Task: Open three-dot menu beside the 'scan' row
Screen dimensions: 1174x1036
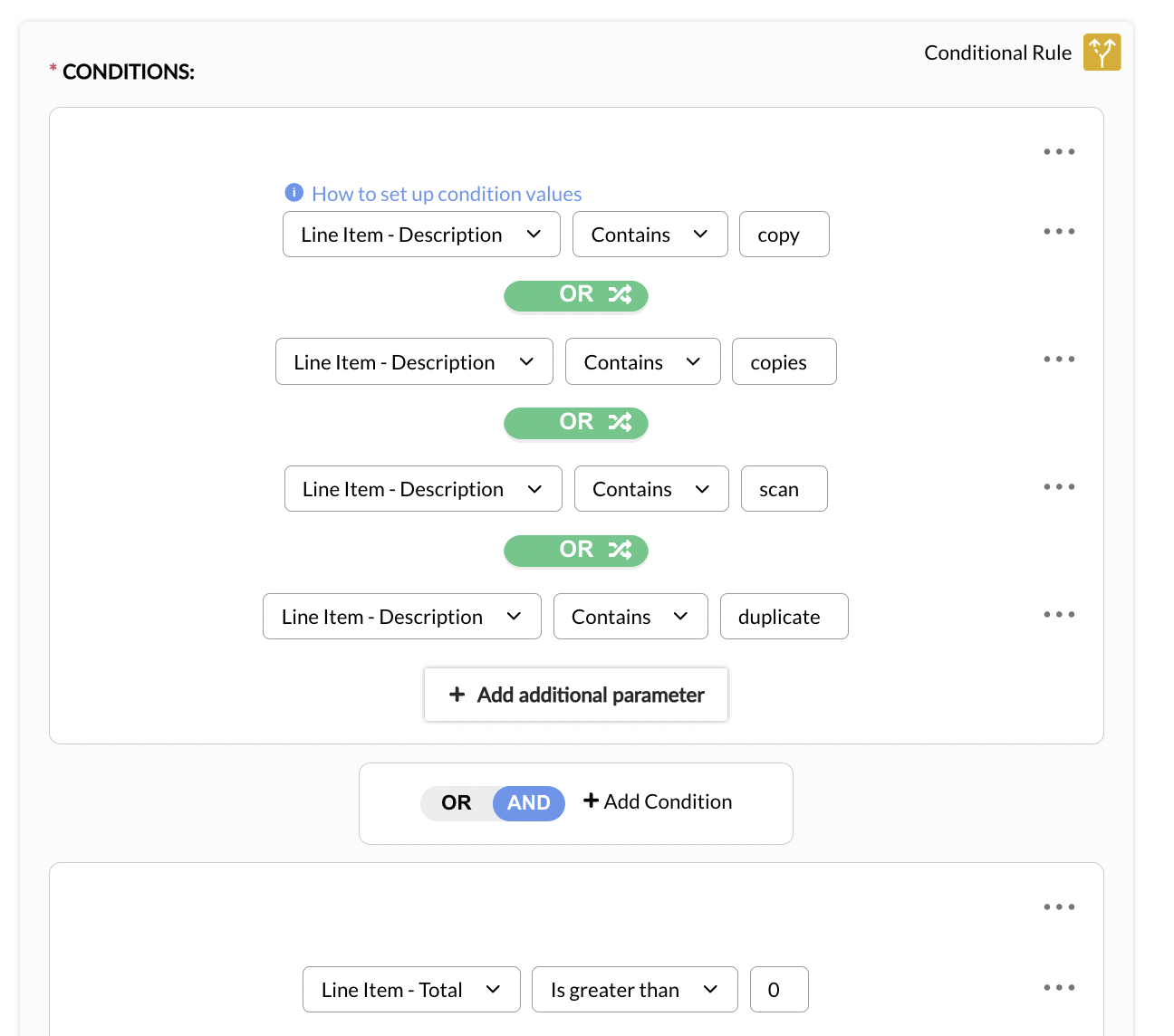Action: (1058, 487)
